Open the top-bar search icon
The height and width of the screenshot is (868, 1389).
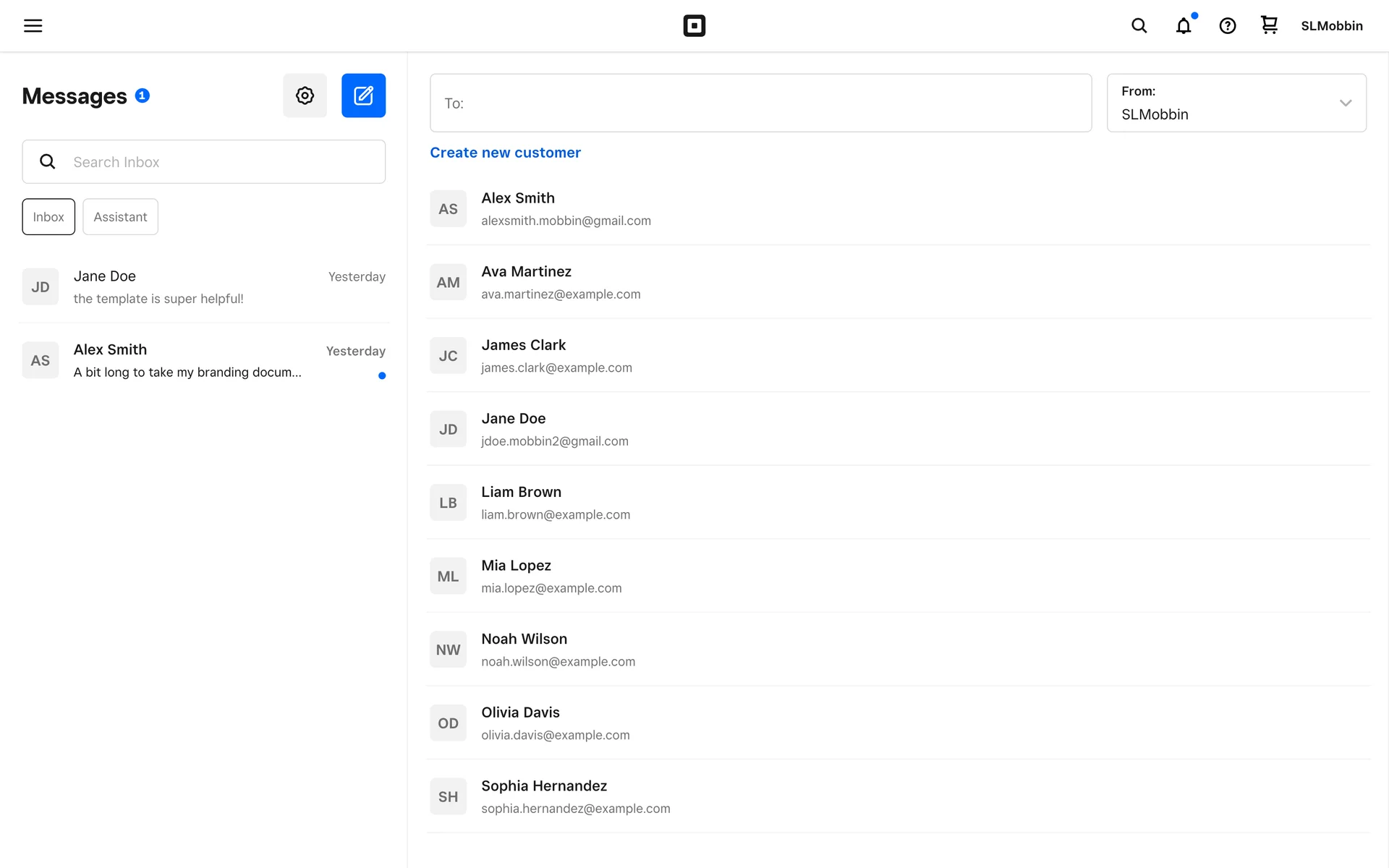click(x=1139, y=26)
